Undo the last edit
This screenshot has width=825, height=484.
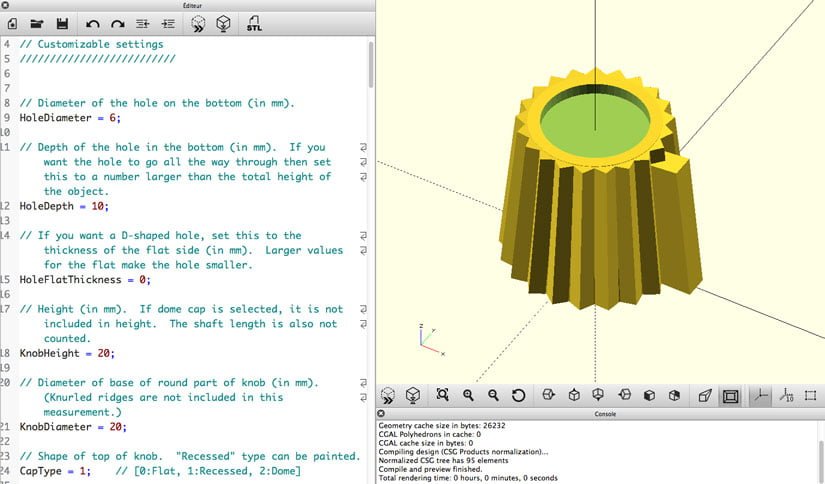[93, 24]
